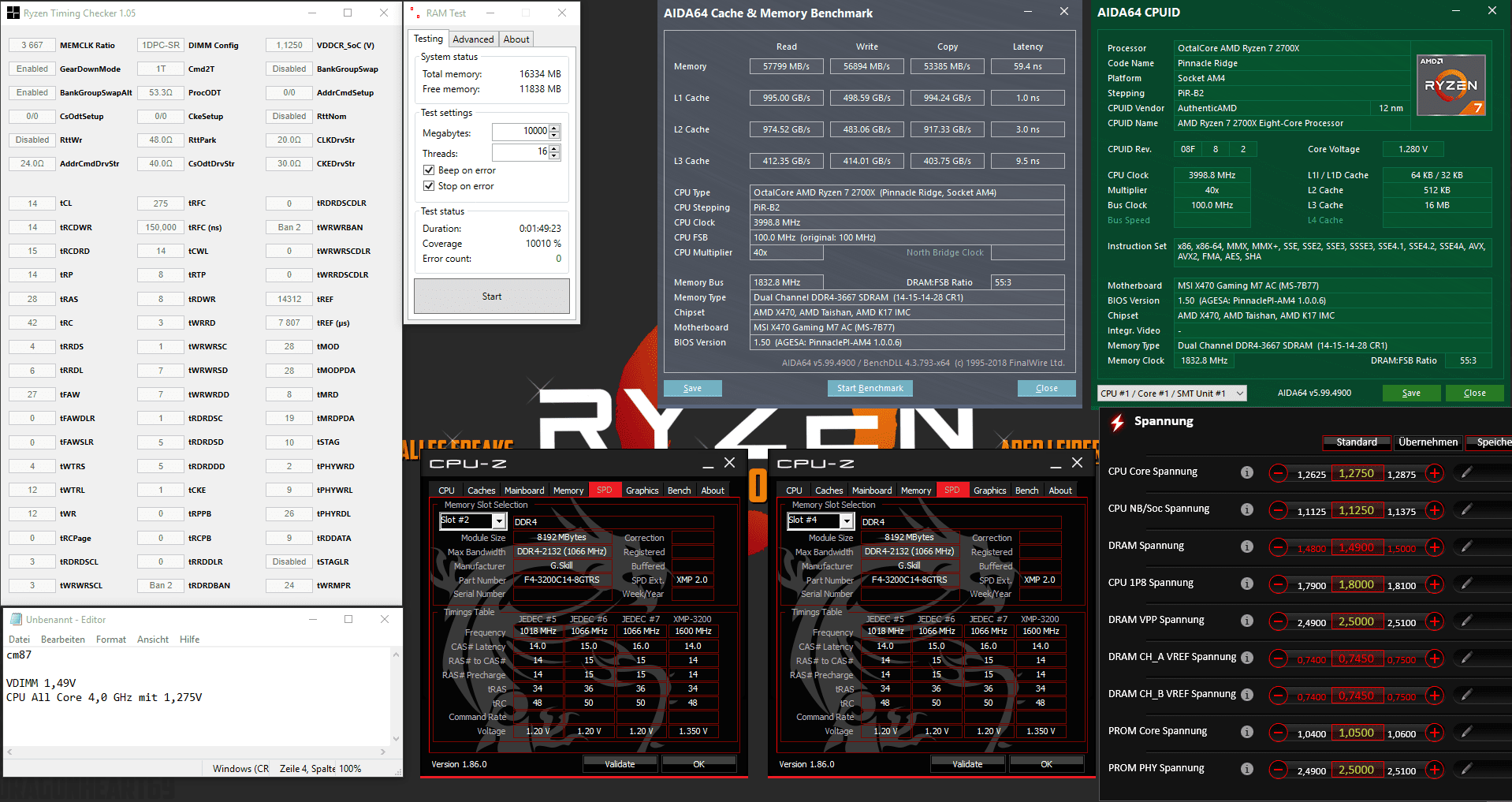Edit DRAM VPP Spannung with pencil icon
Viewport: 1512px width, 802px height.
pyautogui.click(x=1466, y=621)
